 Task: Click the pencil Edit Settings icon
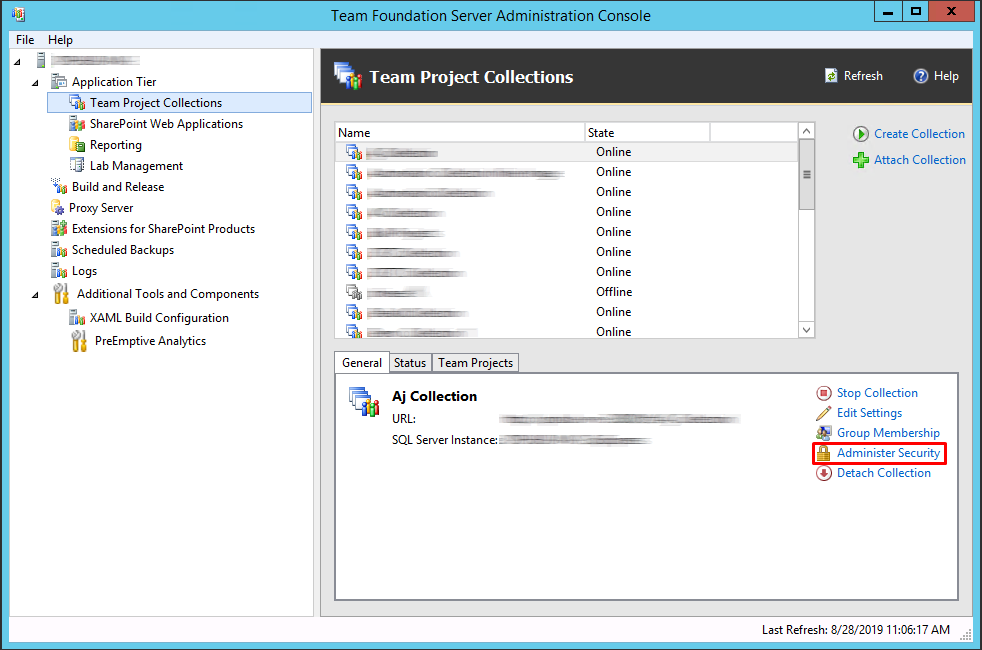coord(824,413)
